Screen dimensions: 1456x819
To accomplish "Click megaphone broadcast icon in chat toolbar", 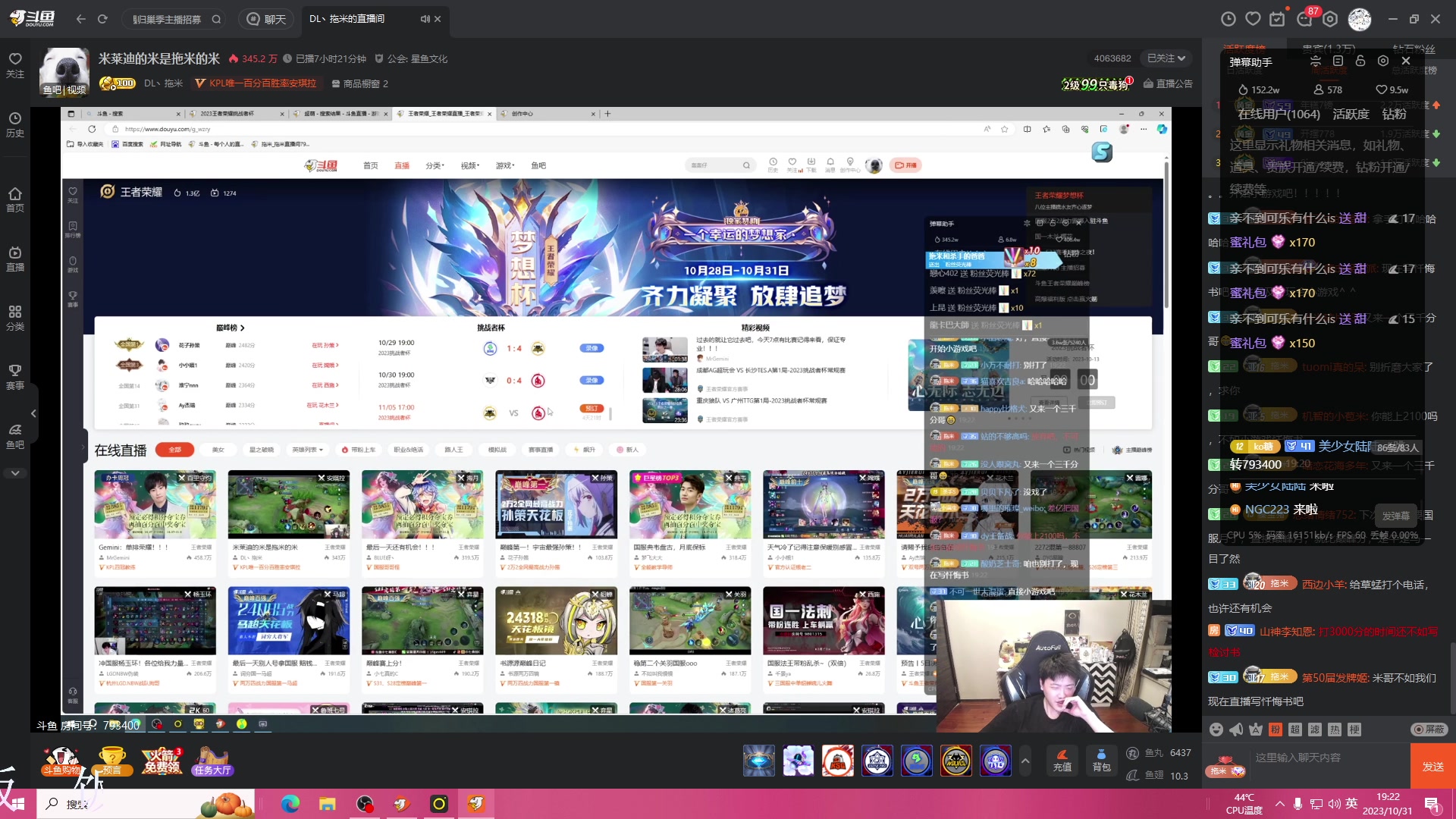I will (1236, 729).
